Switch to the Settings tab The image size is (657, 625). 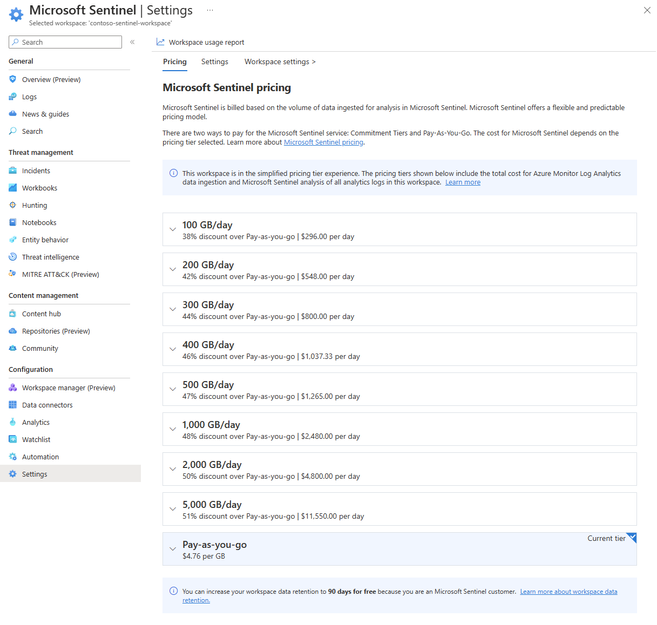215,62
